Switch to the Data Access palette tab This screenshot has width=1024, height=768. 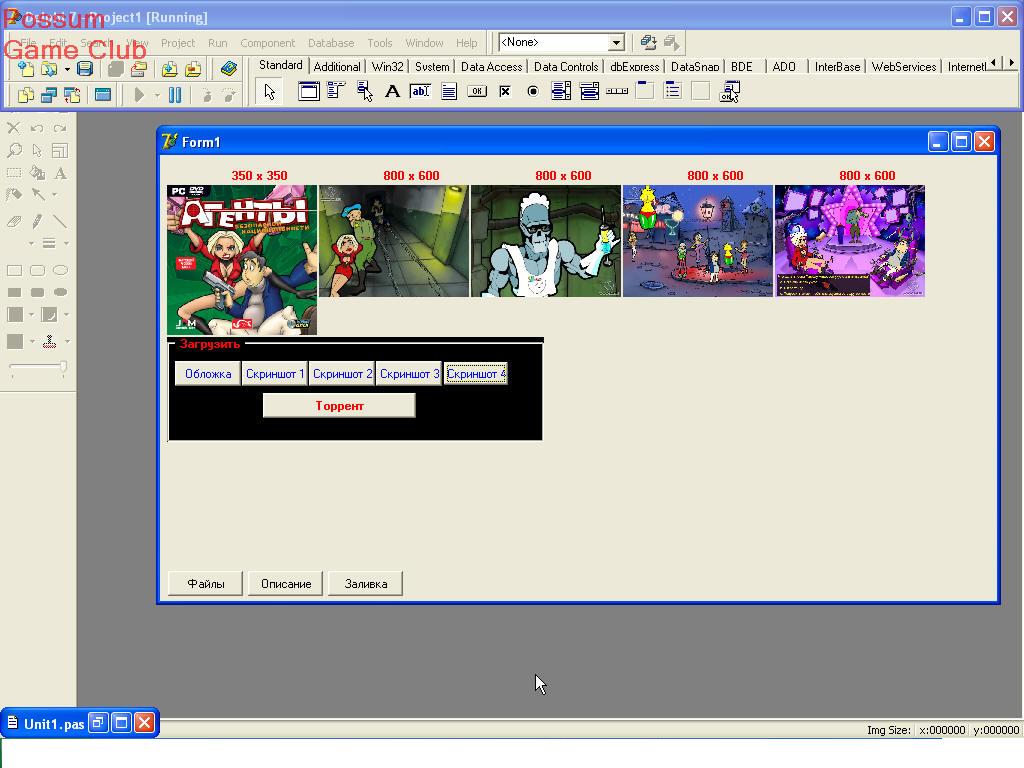pos(491,67)
